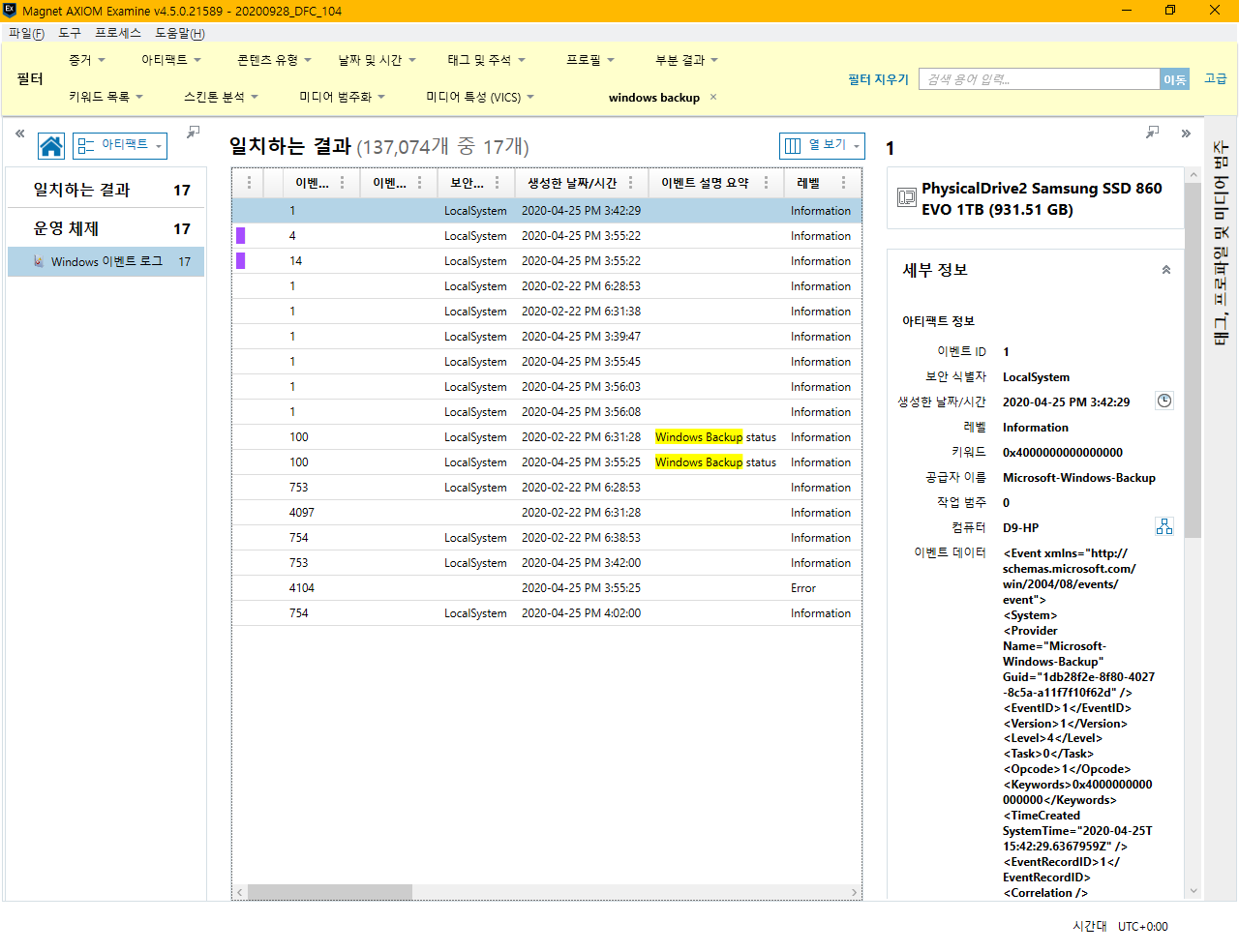Image resolution: width=1239 pixels, height=952 pixels.
Task: Open the 파일 menu
Action: (x=26, y=33)
